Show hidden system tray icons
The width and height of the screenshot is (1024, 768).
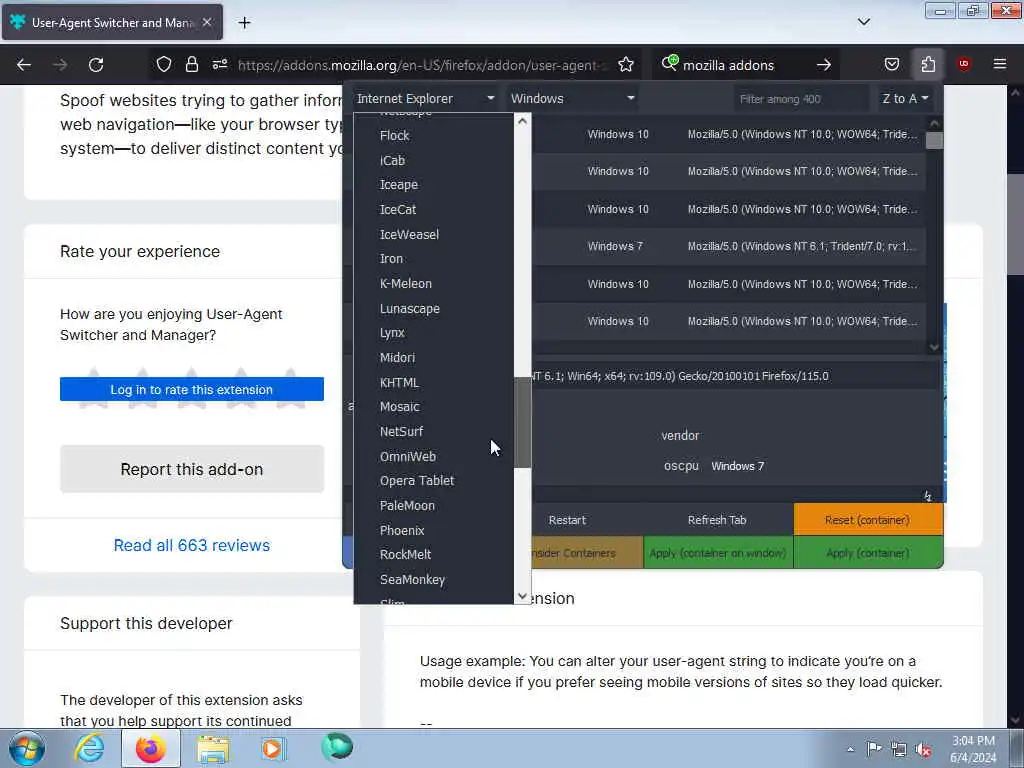point(850,750)
